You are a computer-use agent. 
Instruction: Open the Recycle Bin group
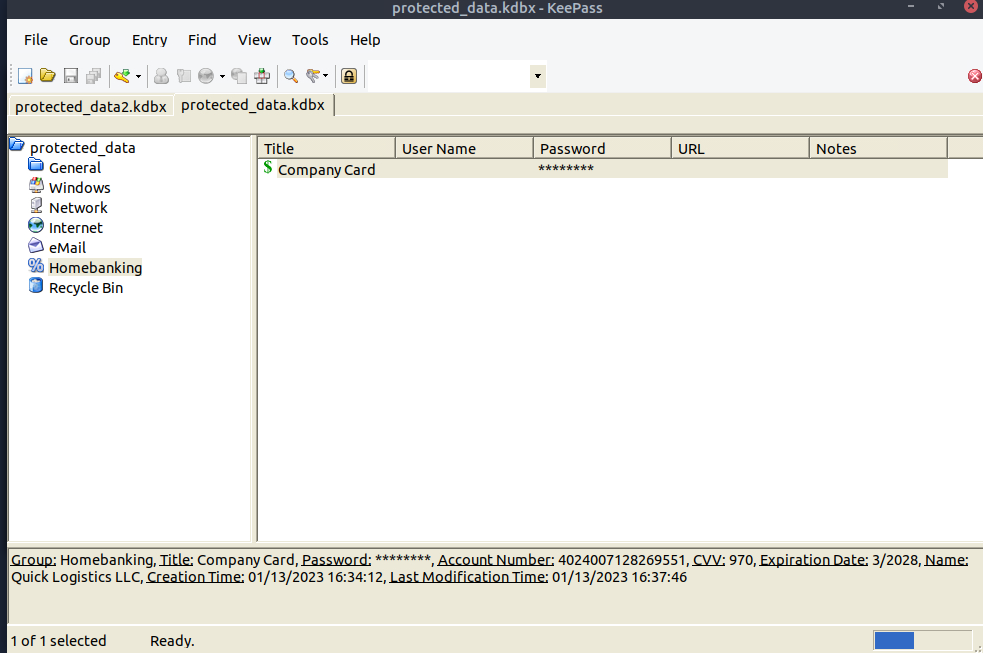pyautogui.click(x=85, y=287)
